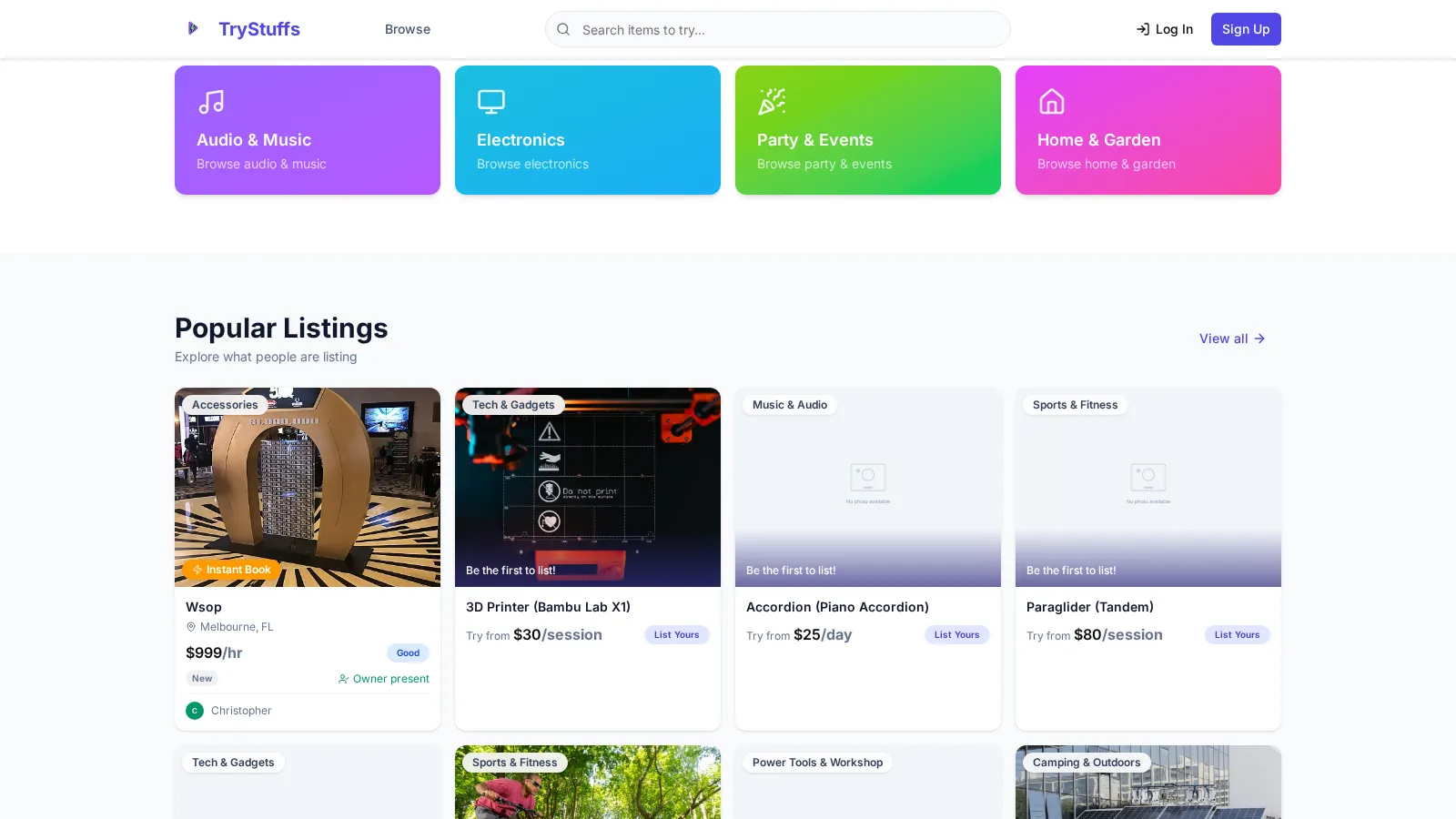This screenshot has height=819, width=1456.
Task: Open the Electronics category title
Action: point(521,140)
